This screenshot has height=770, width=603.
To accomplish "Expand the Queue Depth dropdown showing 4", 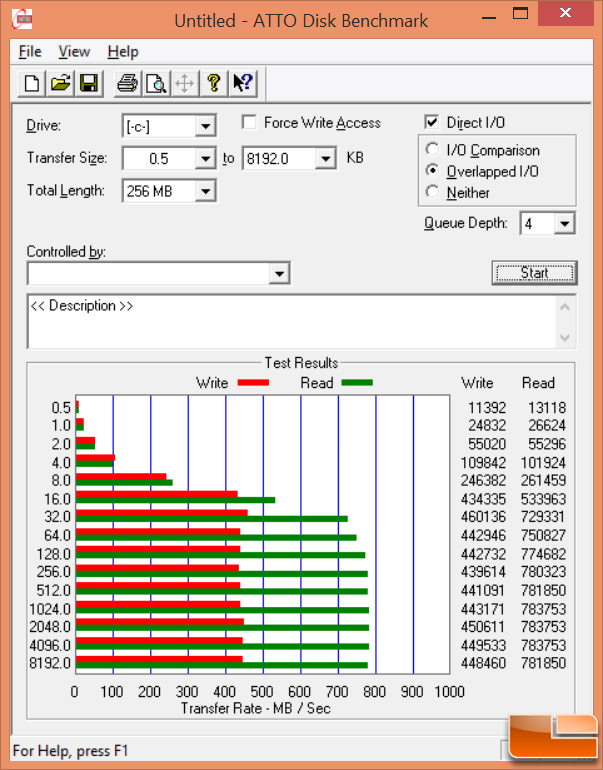I will 565,224.
